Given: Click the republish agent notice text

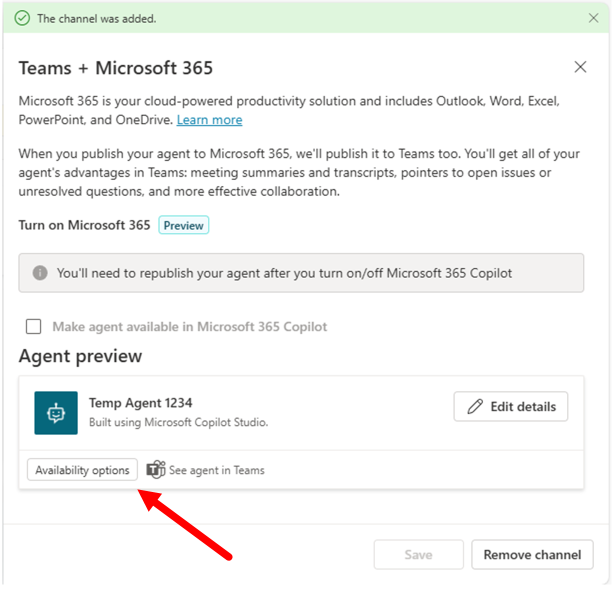Looking at the screenshot, I should [284, 273].
